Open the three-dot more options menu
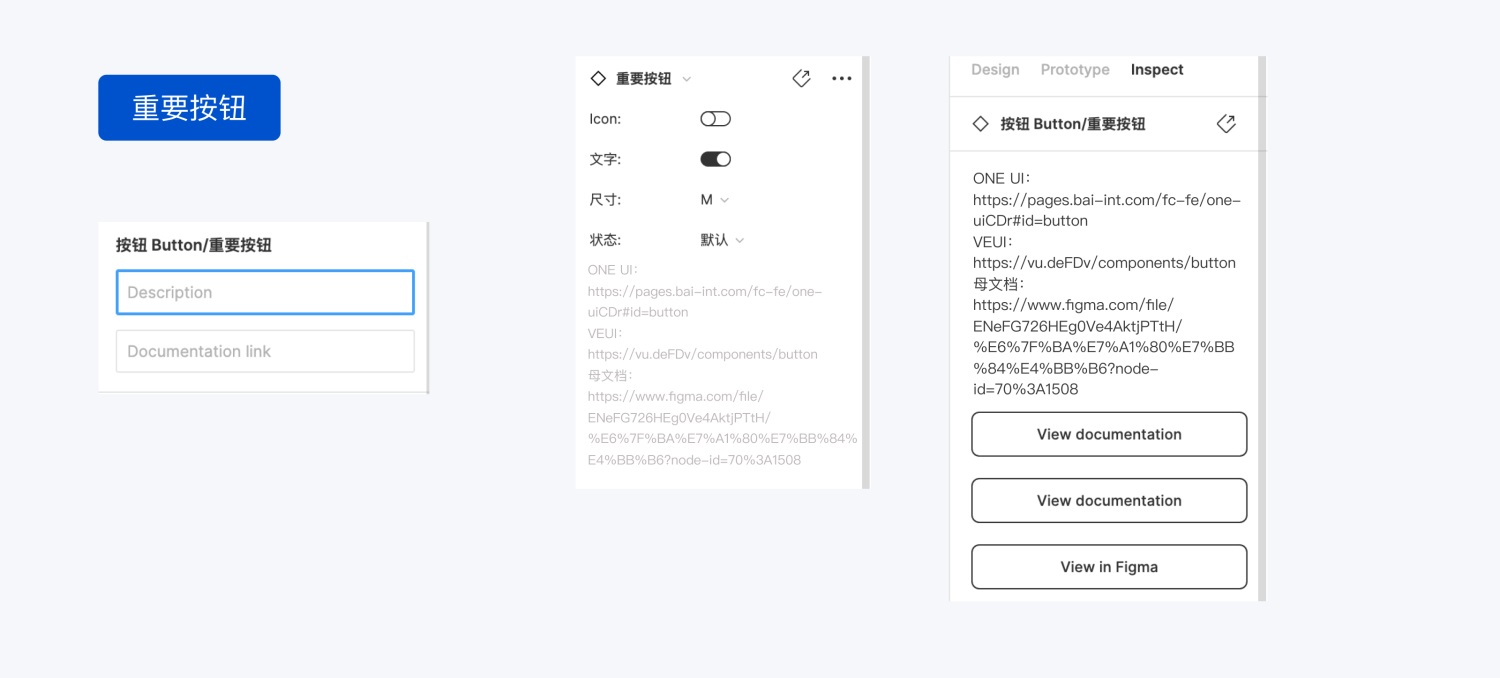 click(x=842, y=78)
